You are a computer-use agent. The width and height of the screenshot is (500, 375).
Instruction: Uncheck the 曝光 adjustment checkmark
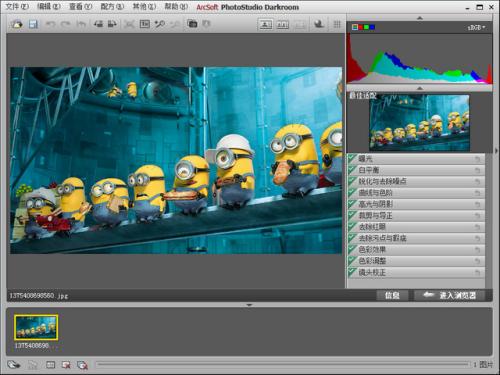[352, 159]
